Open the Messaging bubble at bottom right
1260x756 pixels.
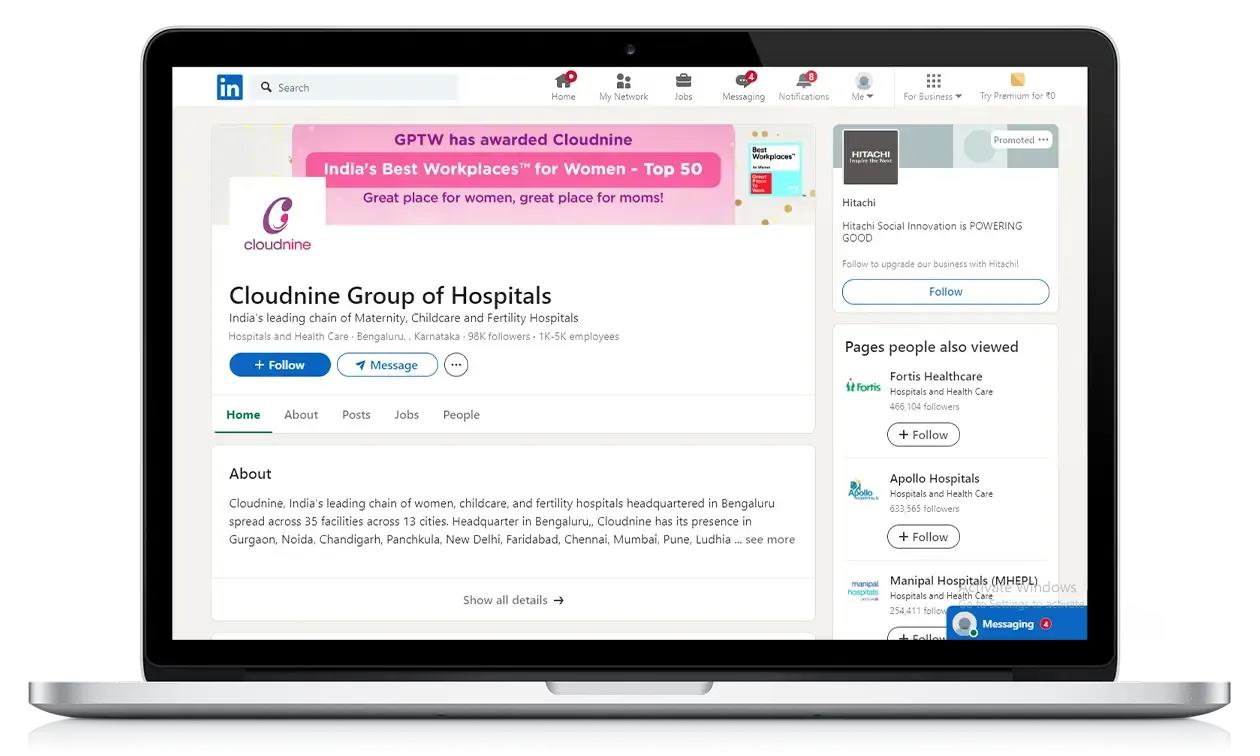(x=1013, y=623)
